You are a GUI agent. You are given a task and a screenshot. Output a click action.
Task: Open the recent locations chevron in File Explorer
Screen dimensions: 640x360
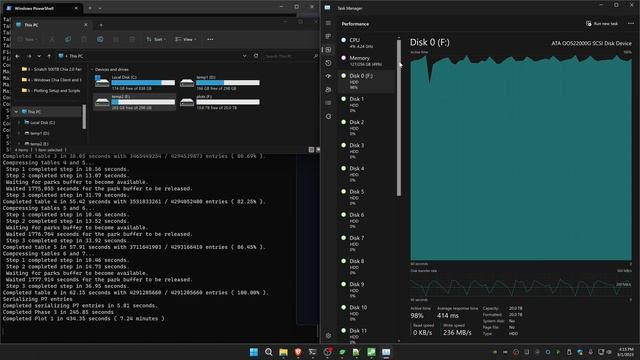39,56
